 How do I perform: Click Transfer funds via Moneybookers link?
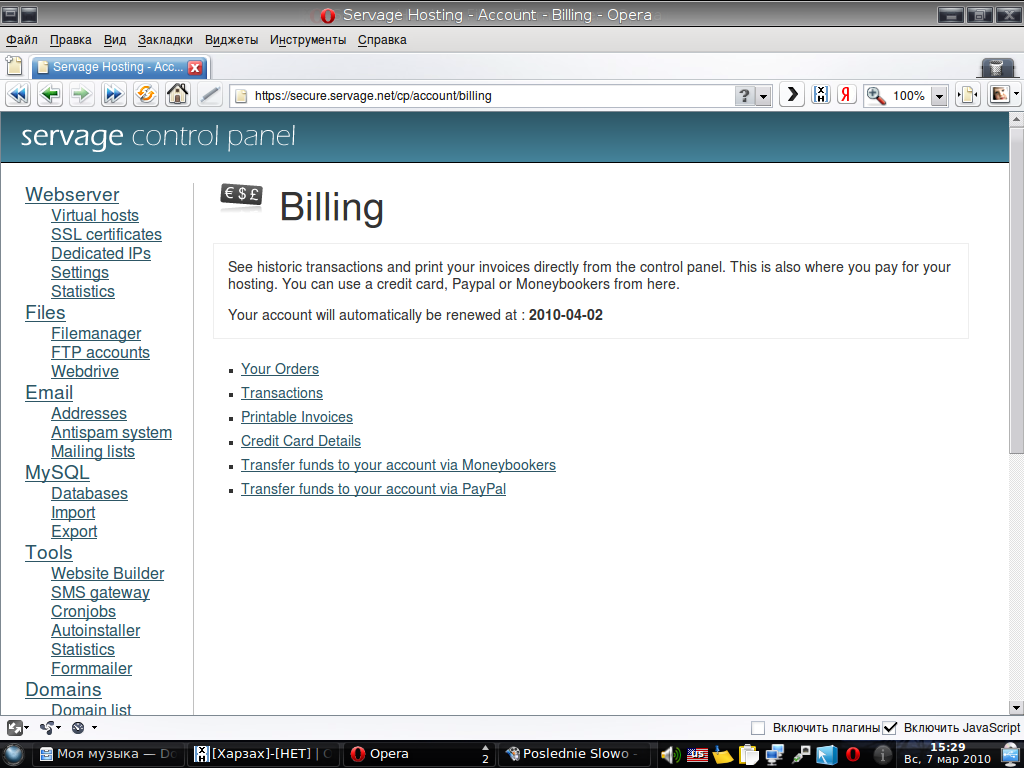(398, 465)
